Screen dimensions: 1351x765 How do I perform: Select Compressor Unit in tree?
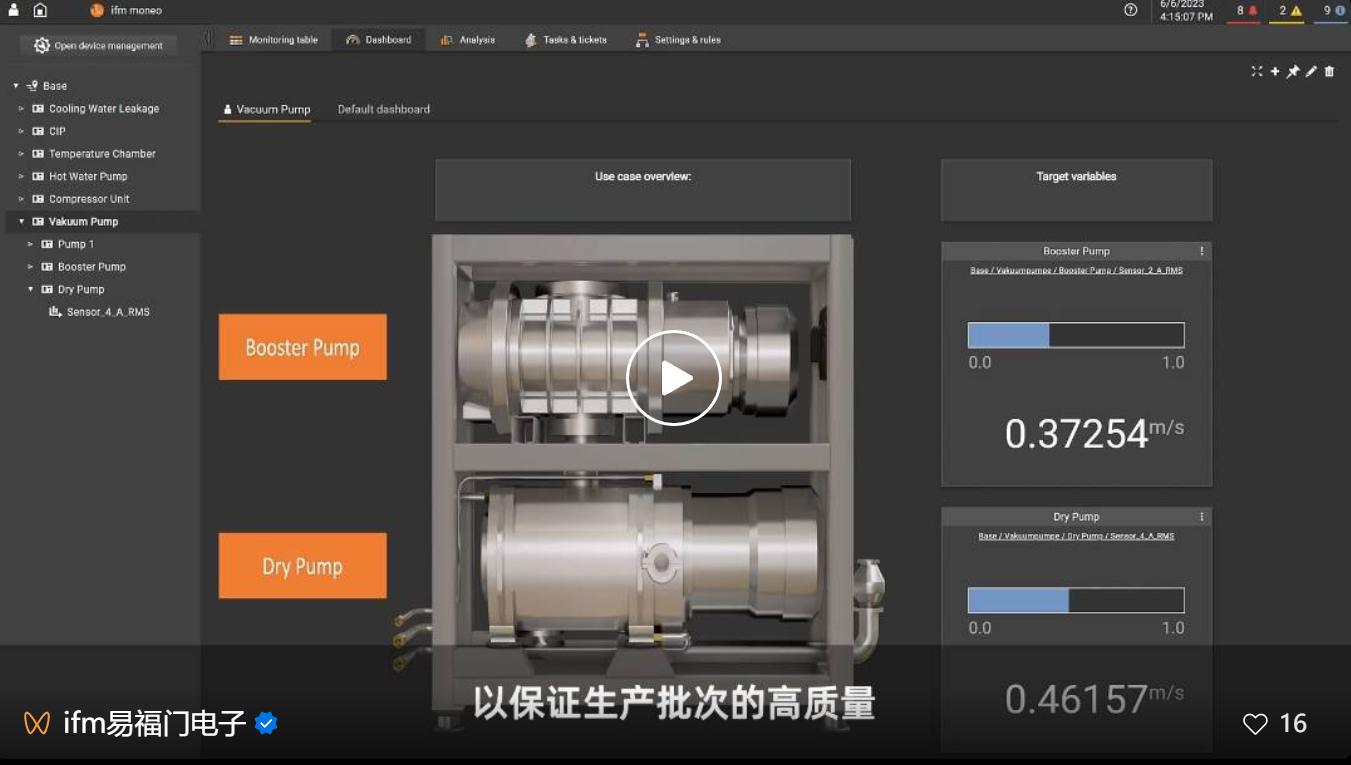click(x=89, y=199)
